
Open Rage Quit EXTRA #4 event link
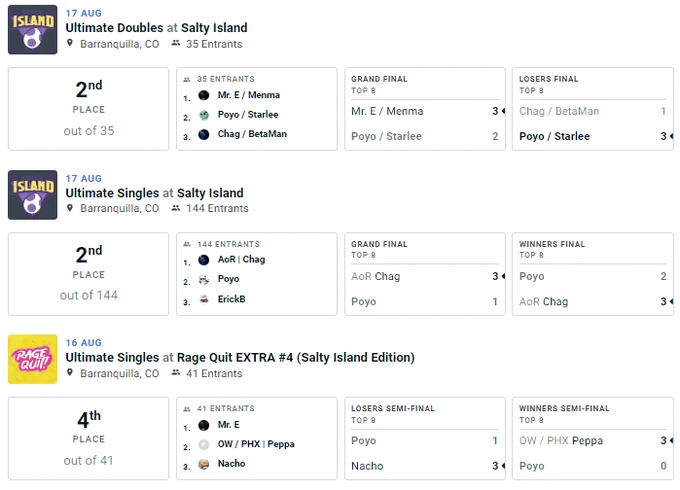tap(240, 357)
